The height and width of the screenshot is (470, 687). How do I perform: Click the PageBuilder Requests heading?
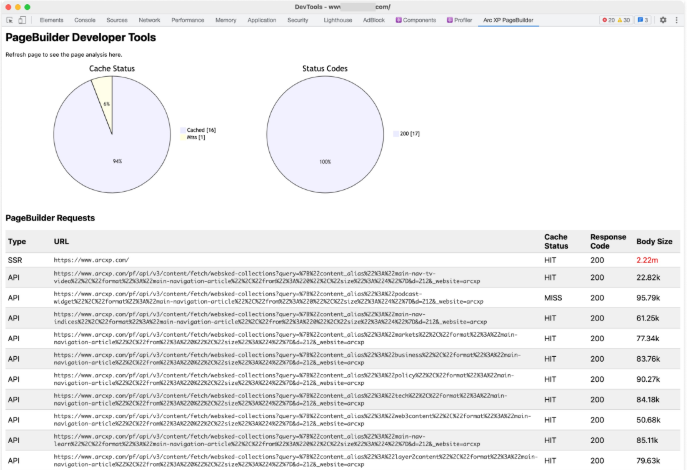pyautogui.click(x=50, y=218)
